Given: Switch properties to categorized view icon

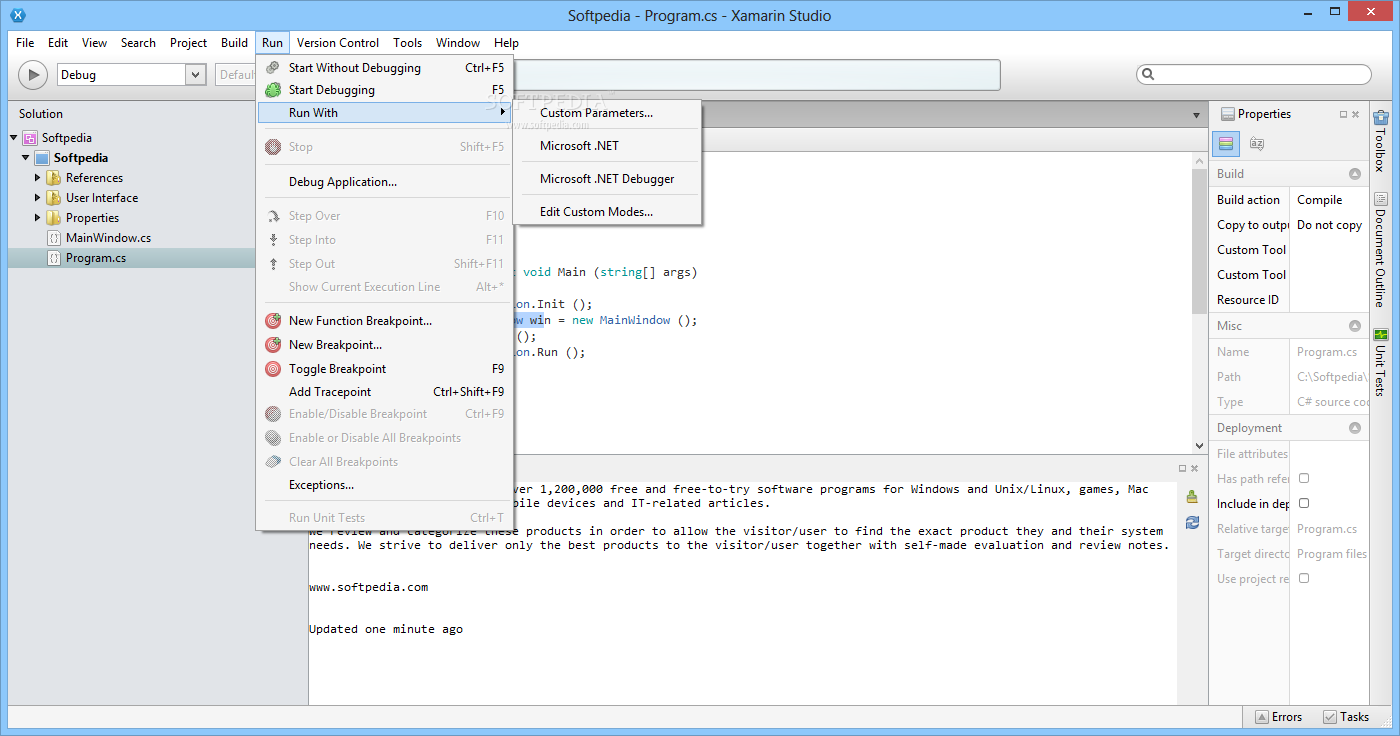Looking at the screenshot, I should (1227, 144).
